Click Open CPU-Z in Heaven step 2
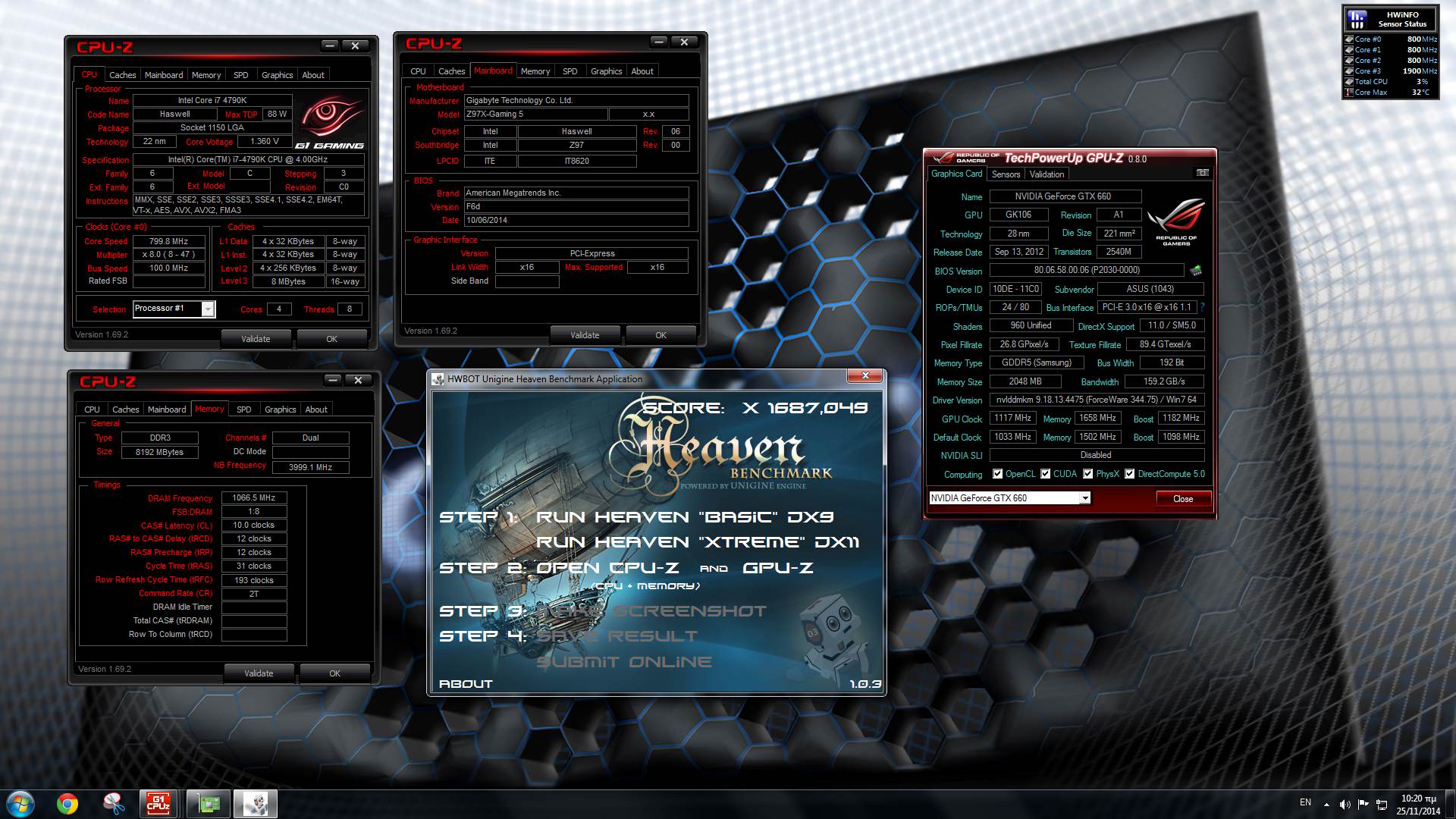Image resolution: width=1456 pixels, height=819 pixels. (x=607, y=568)
